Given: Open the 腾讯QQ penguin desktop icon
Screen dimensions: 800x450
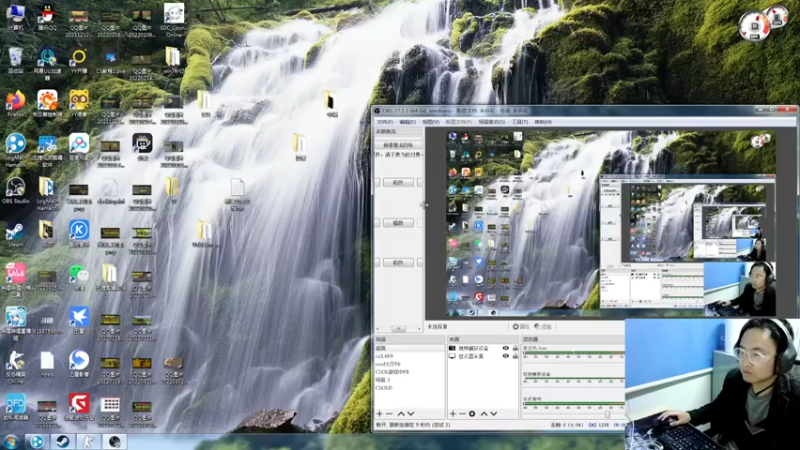Looking at the screenshot, I should pyautogui.click(x=47, y=18).
